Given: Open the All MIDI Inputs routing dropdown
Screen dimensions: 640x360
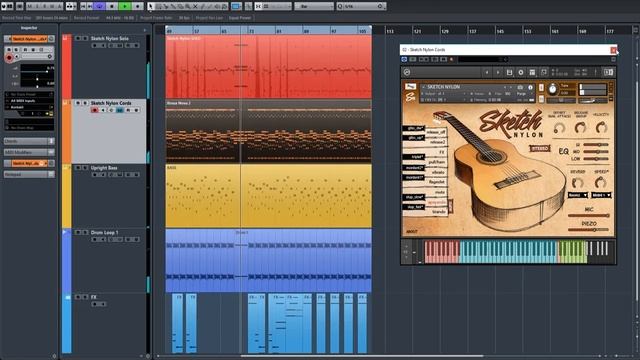Looking at the screenshot, I should click(x=29, y=100).
